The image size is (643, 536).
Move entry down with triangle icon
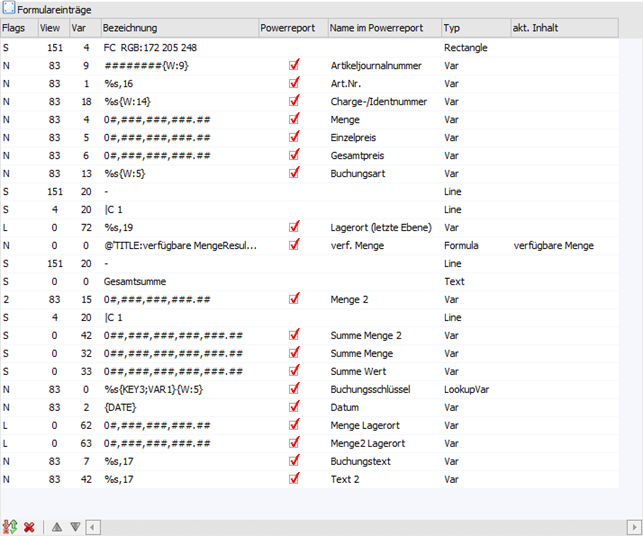point(75,526)
